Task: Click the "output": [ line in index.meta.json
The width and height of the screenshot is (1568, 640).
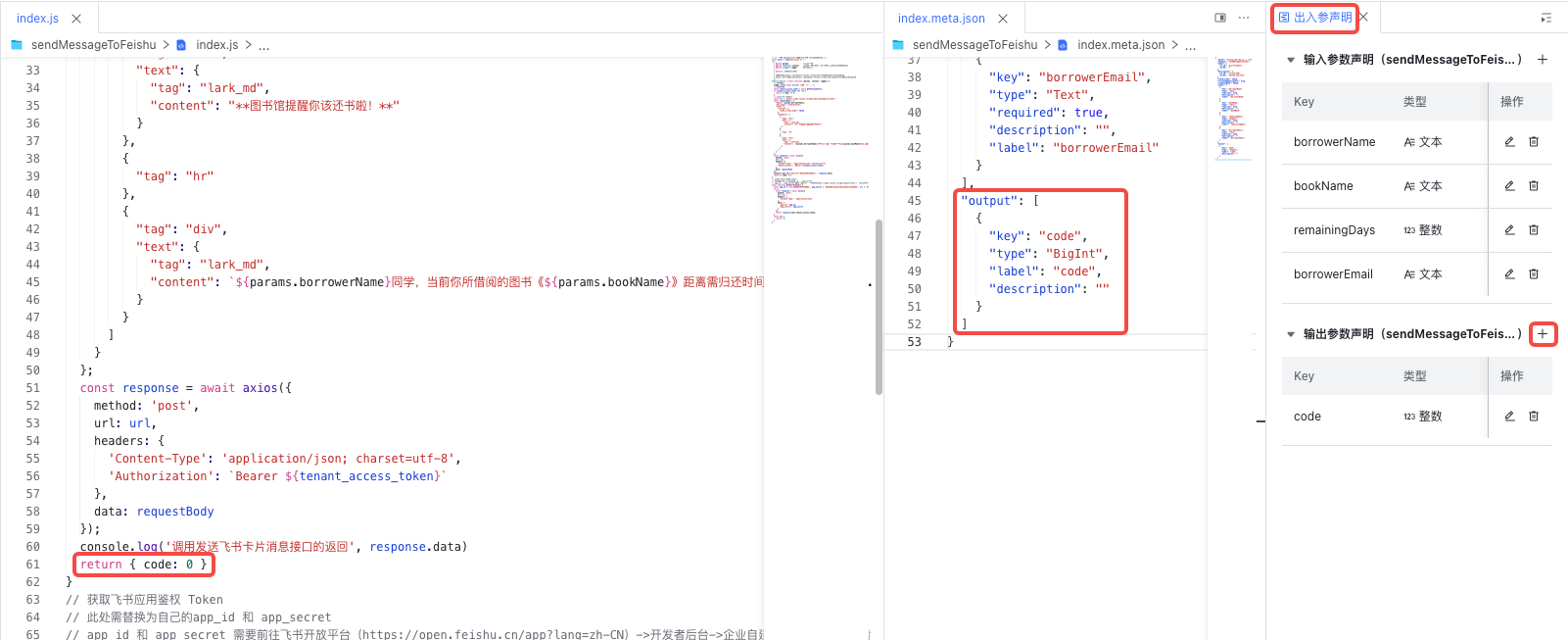Action: [x=1000, y=201]
